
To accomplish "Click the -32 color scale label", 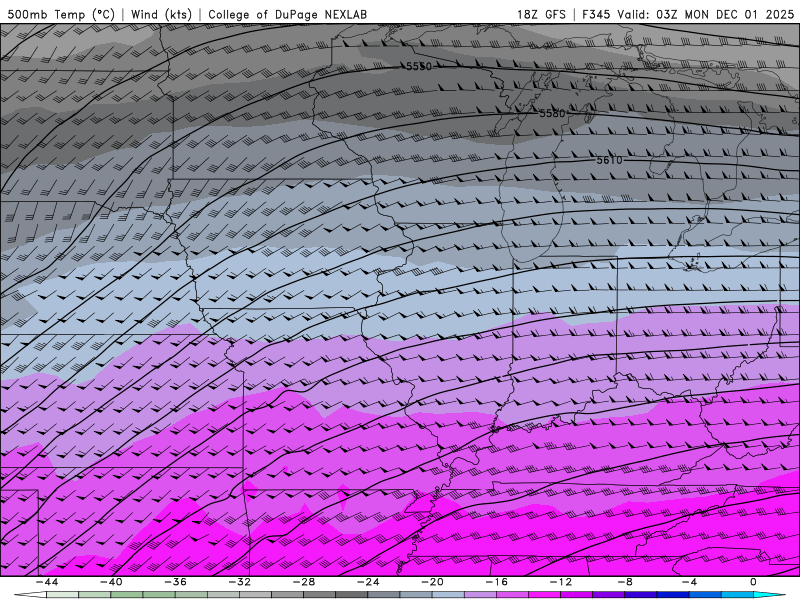I will click(240, 582).
